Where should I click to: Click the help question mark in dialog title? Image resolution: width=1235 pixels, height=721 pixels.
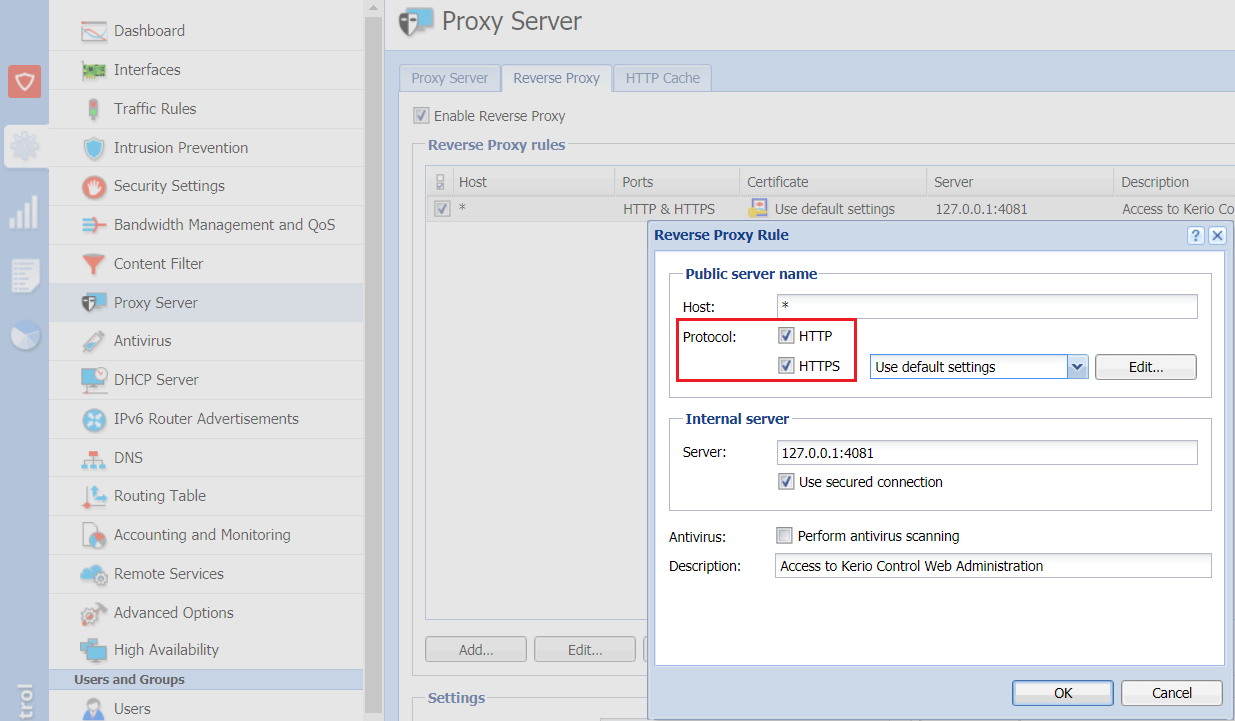pyautogui.click(x=1196, y=235)
